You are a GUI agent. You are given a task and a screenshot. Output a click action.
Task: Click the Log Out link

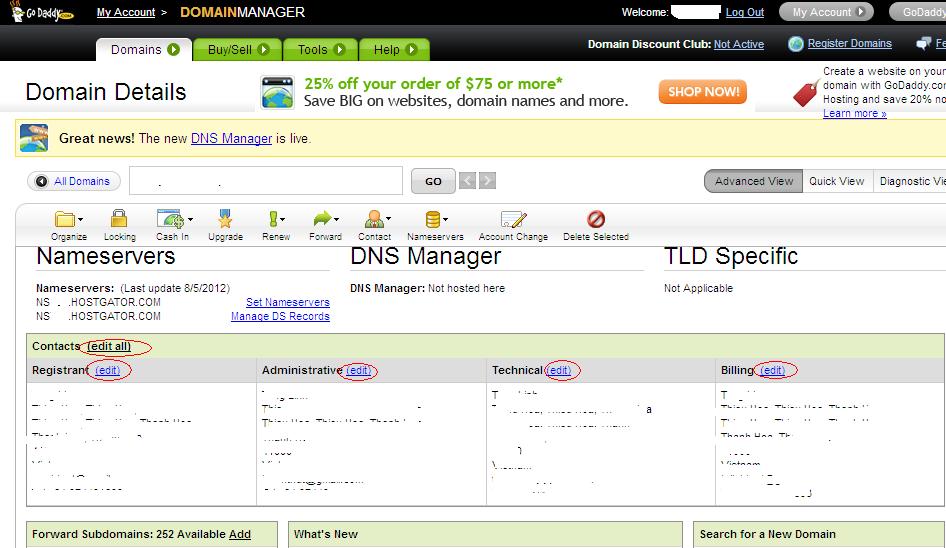click(x=744, y=12)
